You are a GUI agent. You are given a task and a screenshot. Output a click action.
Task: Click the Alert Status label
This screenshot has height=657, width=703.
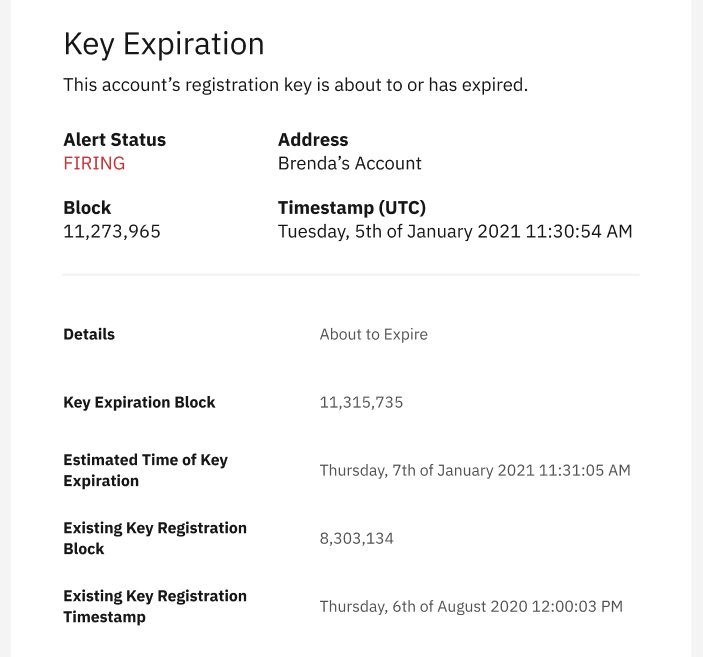click(114, 139)
